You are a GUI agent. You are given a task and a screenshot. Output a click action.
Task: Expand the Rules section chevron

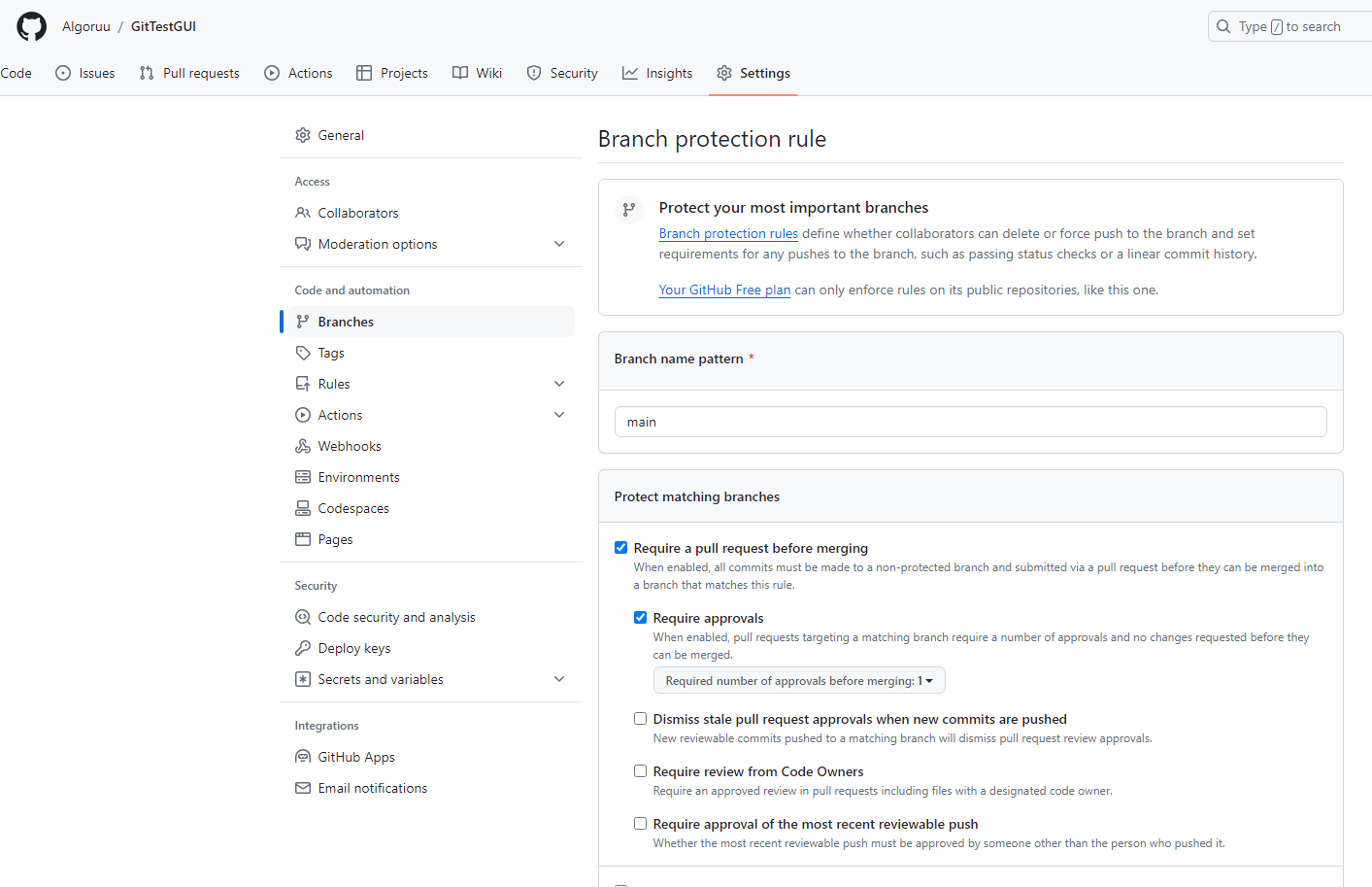pyautogui.click(x=559, y=384)
